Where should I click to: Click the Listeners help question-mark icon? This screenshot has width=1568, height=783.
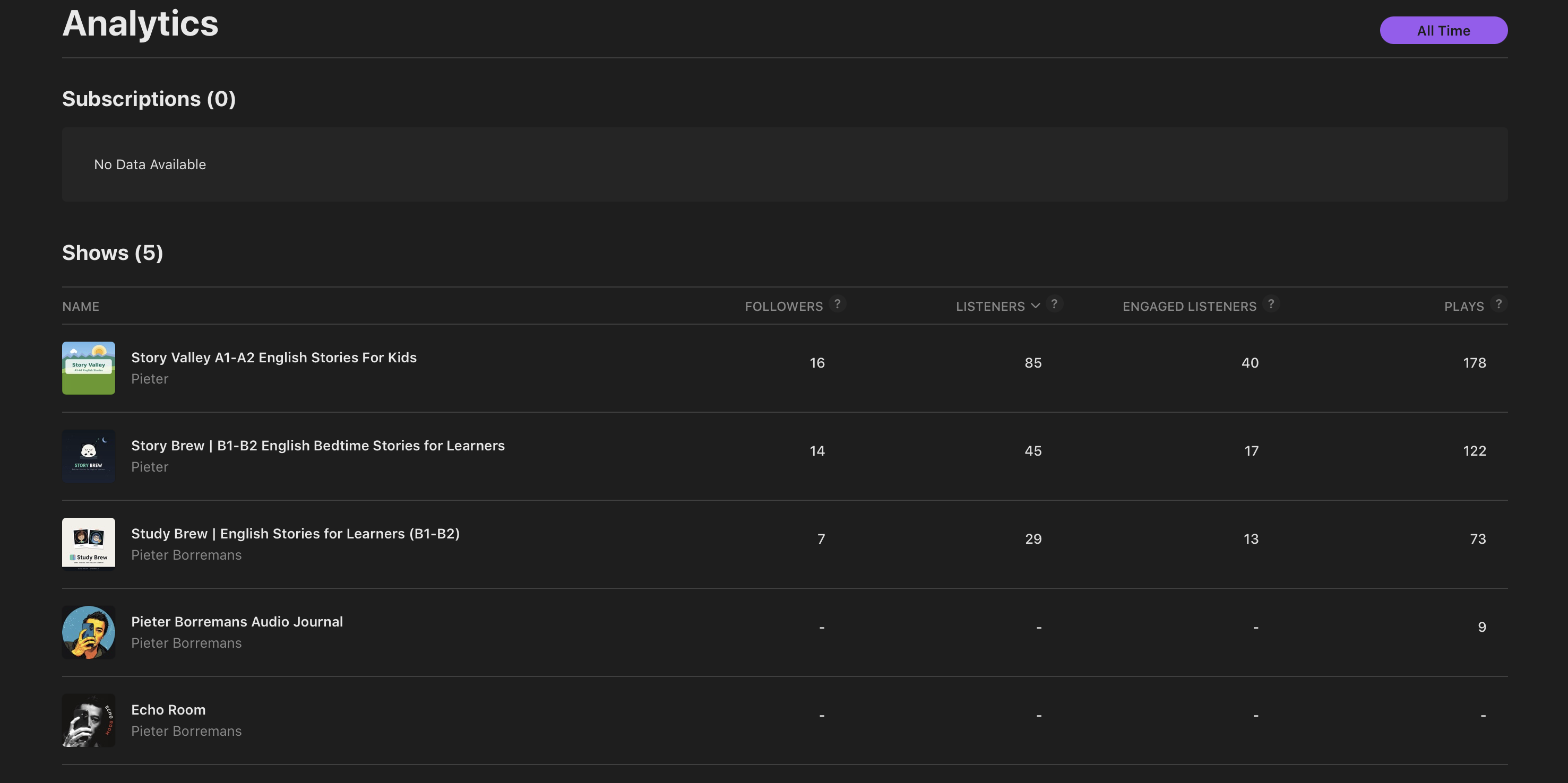coord(1054,303)
